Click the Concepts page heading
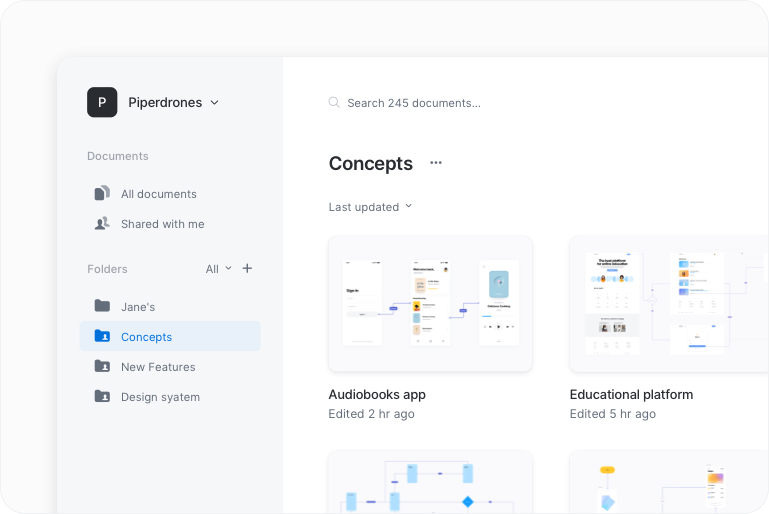The height and width of the screenshot is (514, 769). (371, 163)
